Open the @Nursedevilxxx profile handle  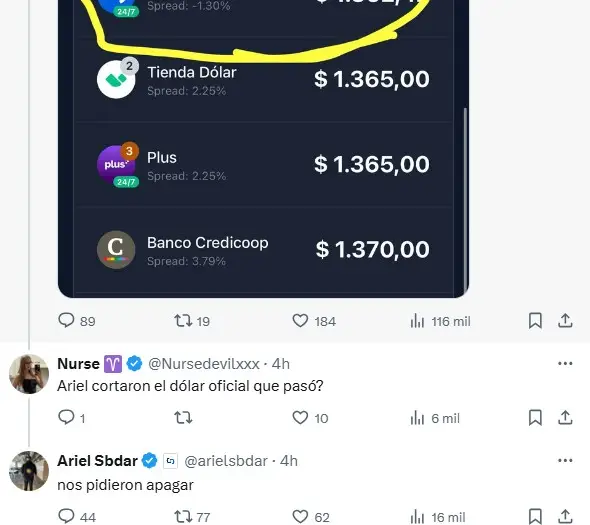tap(204, 364)
